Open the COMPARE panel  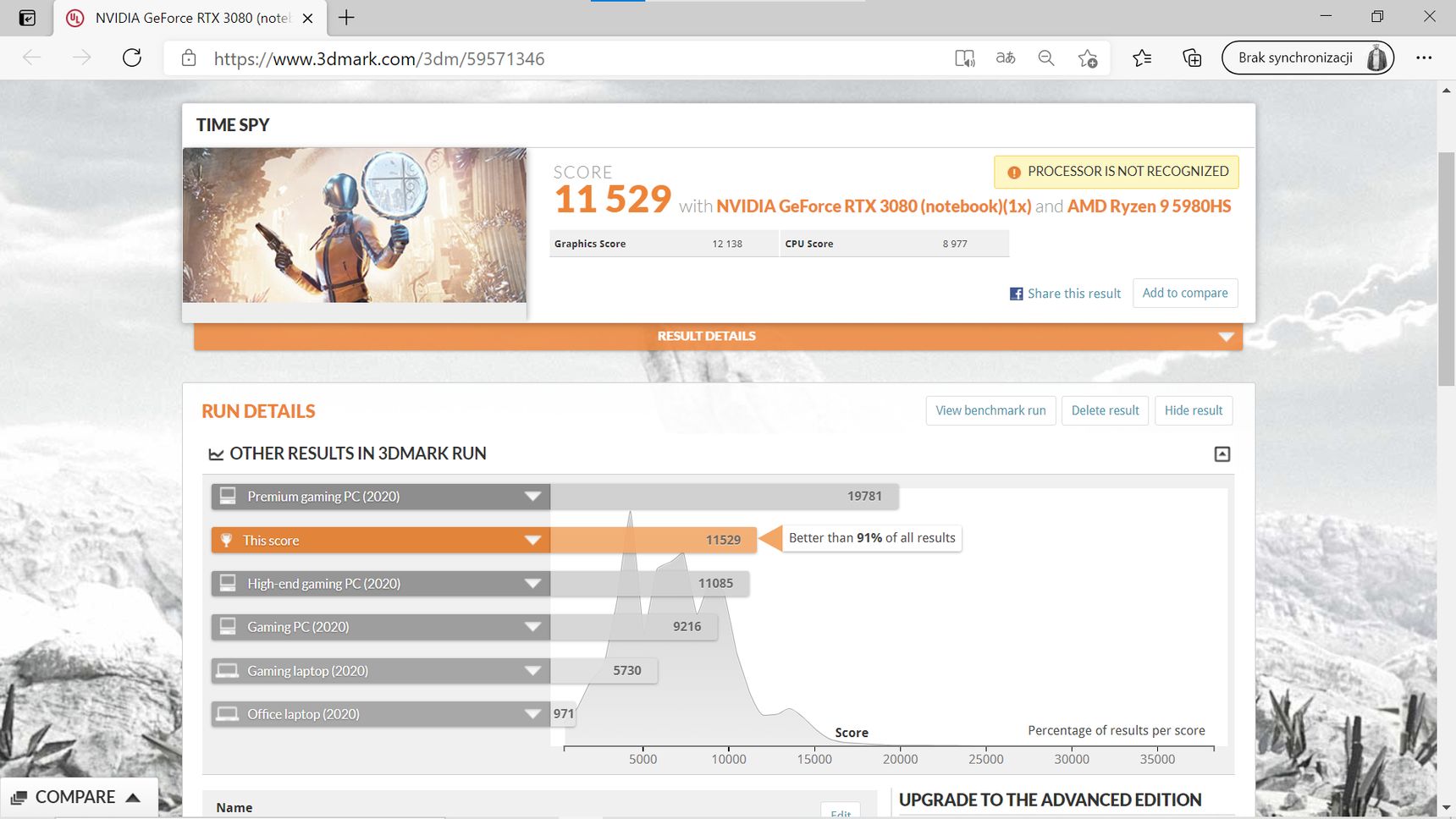[x=79, y=797]
